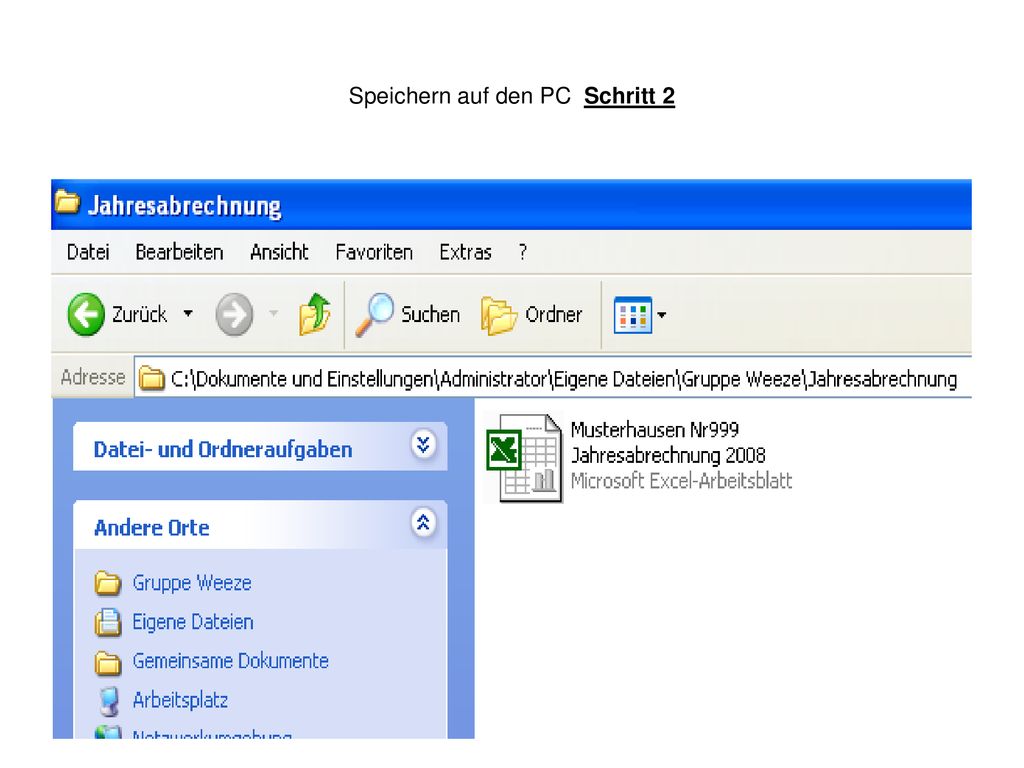Open the ? help menu
Viewport: 1024px width, 768px height.
coord(522,252)
